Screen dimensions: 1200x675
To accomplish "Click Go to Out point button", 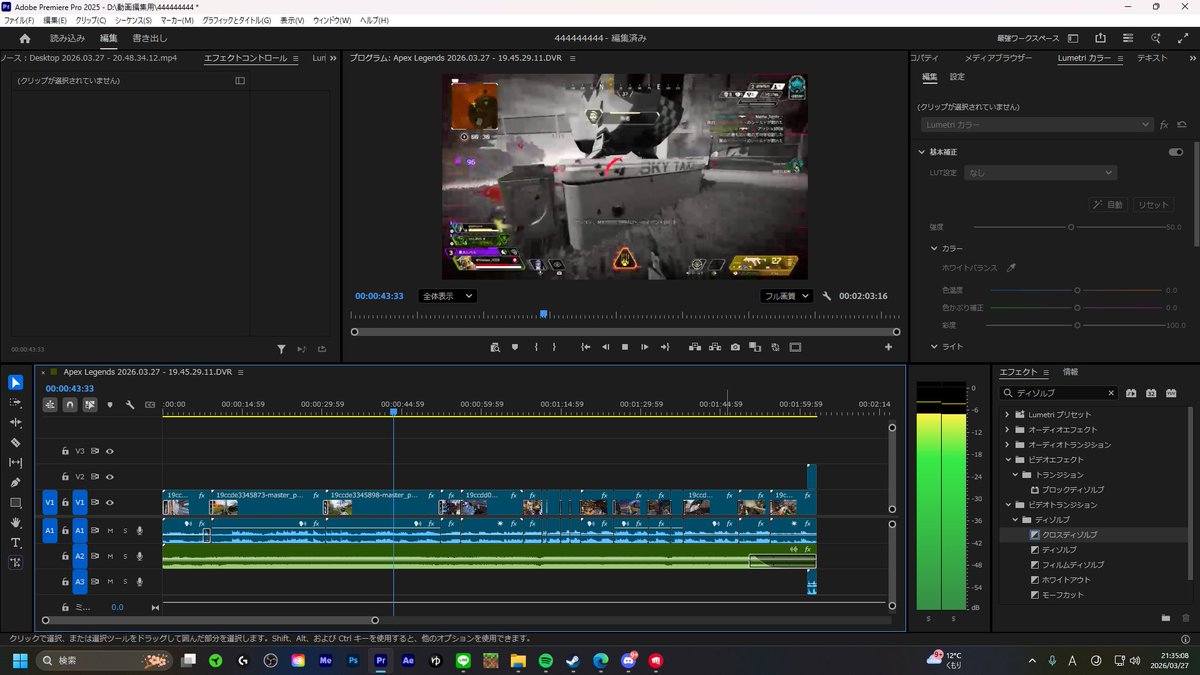I will (665, 347).
